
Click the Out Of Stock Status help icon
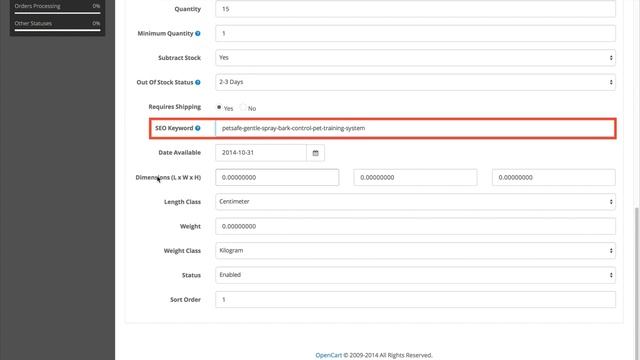coord(198,82)
